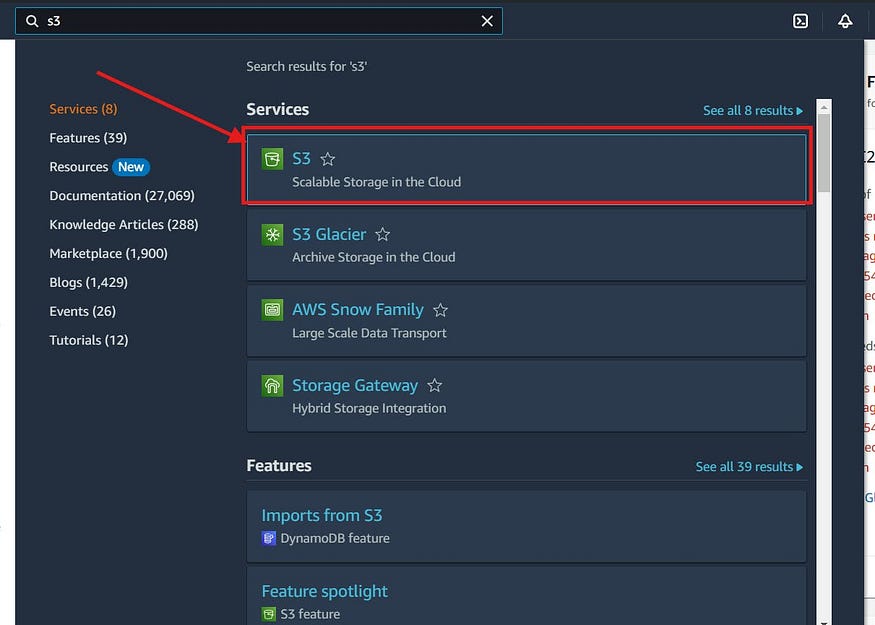Click the results scrollbar thumb
Screen dimensions: 875x625
coord(824,153)
